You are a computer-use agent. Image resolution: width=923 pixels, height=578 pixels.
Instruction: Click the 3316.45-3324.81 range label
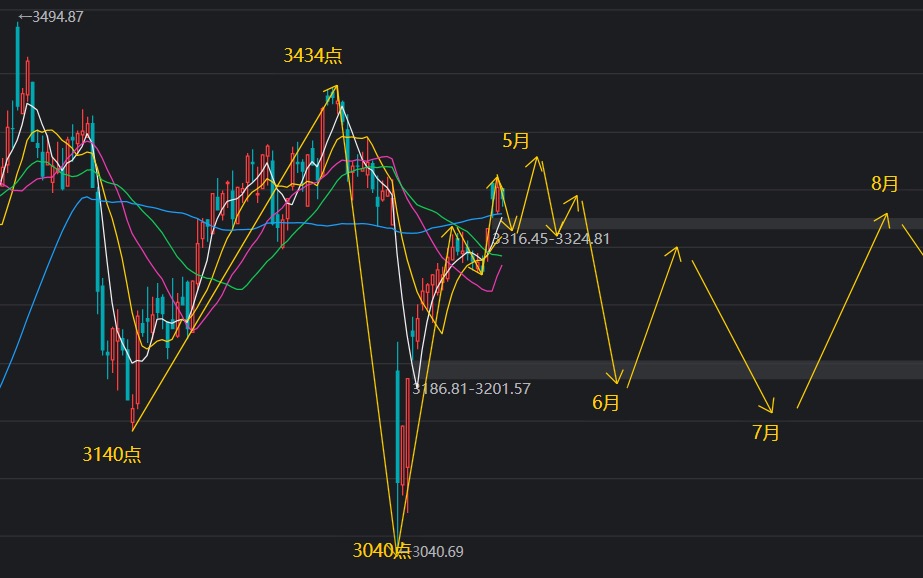(551, 239)
